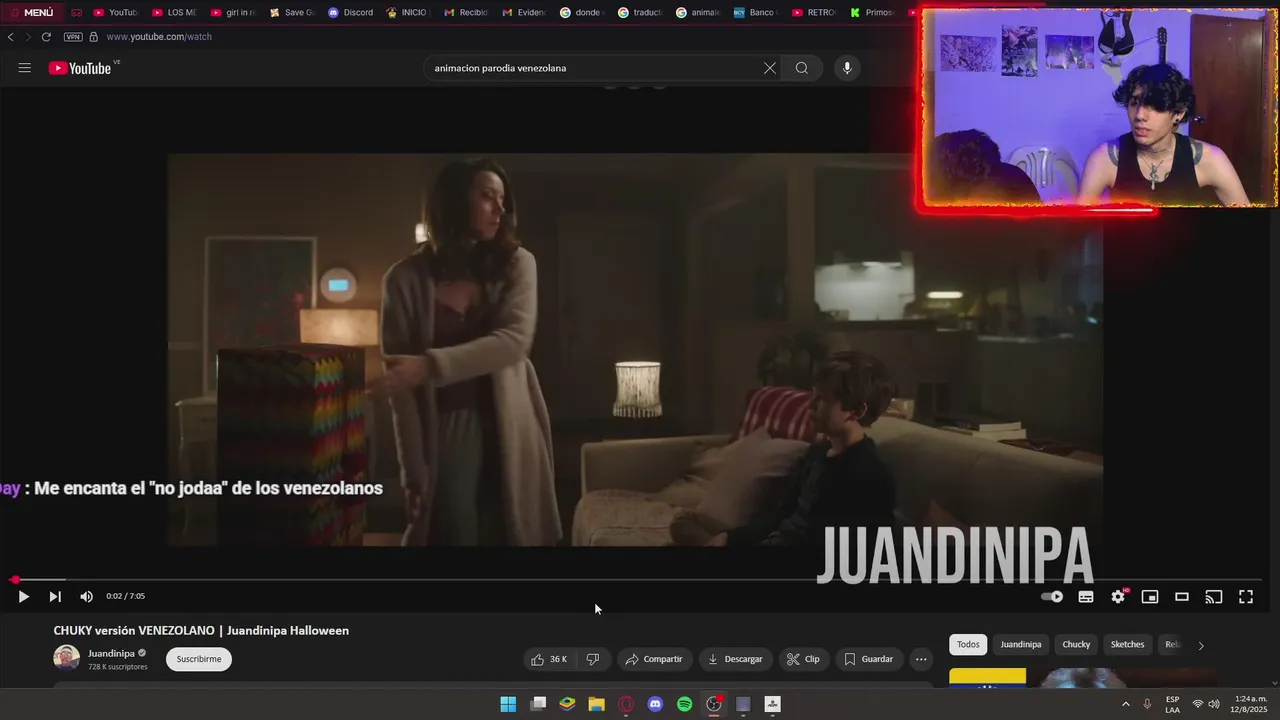The height and width of the screenshot is (720, 1280).
Task: Open Spotify from the taskbar
Action: (684, 704)
